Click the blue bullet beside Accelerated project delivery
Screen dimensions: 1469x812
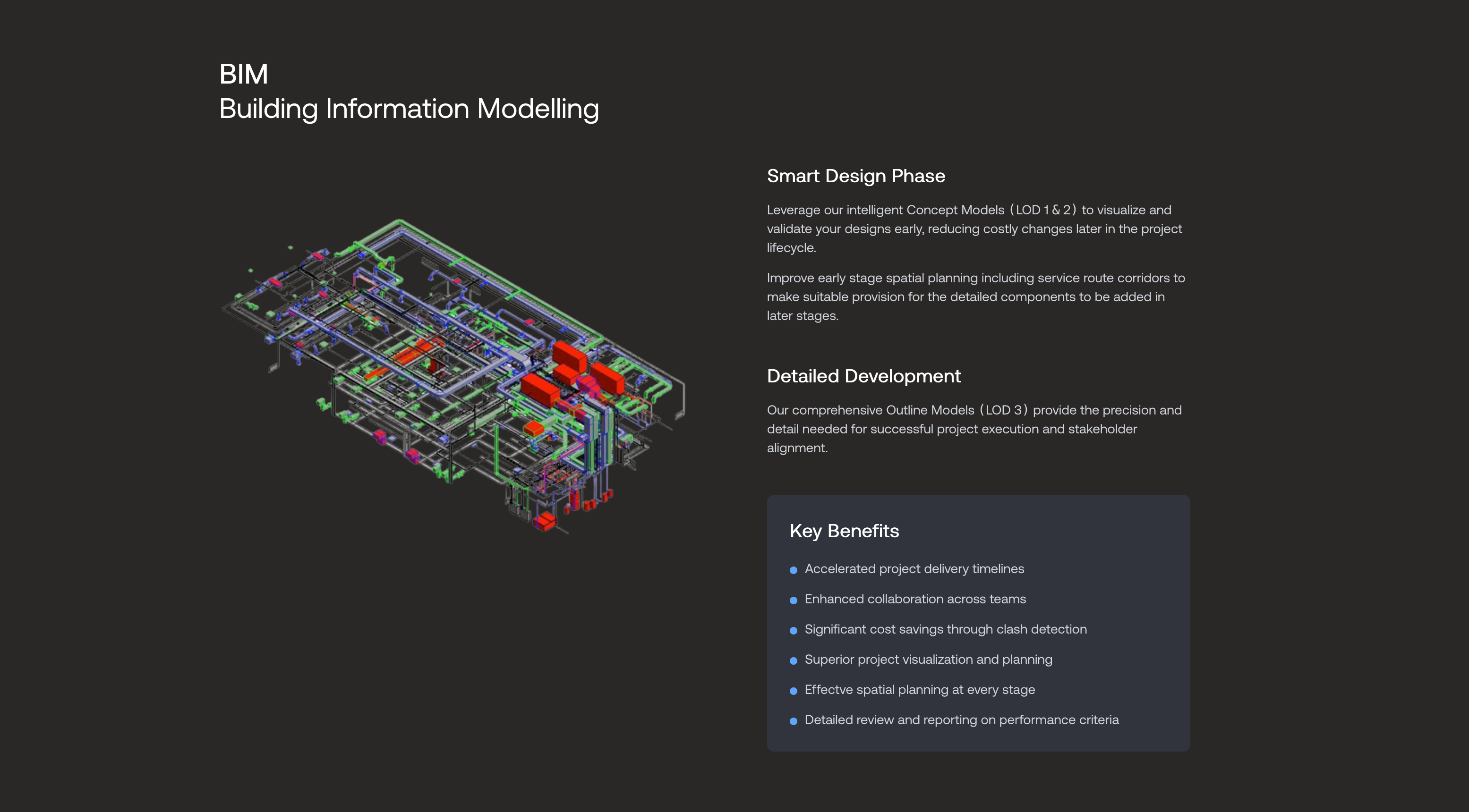point(793,570)
